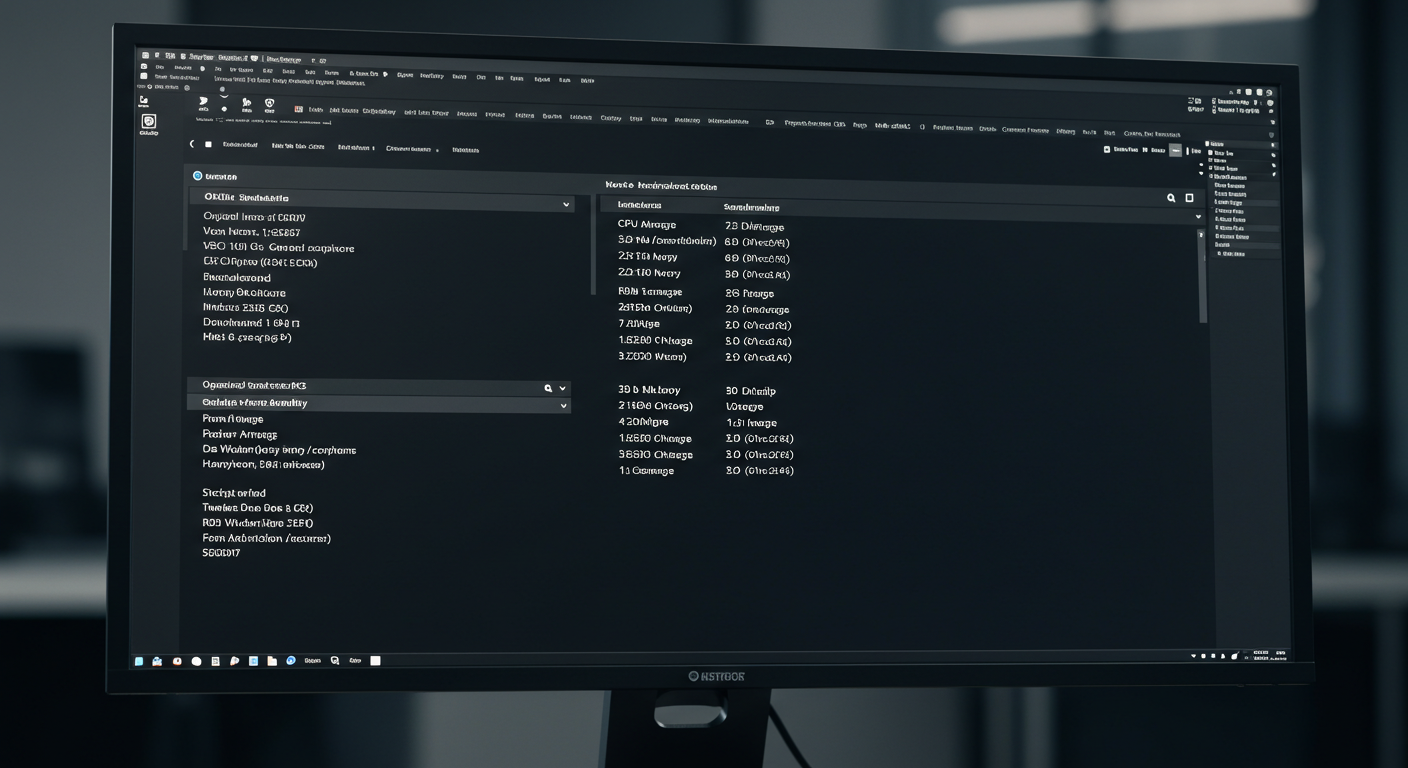Click the chevron below the right panel search icon
This screenshot has width=1408, height=768.
pos(1198,217)
